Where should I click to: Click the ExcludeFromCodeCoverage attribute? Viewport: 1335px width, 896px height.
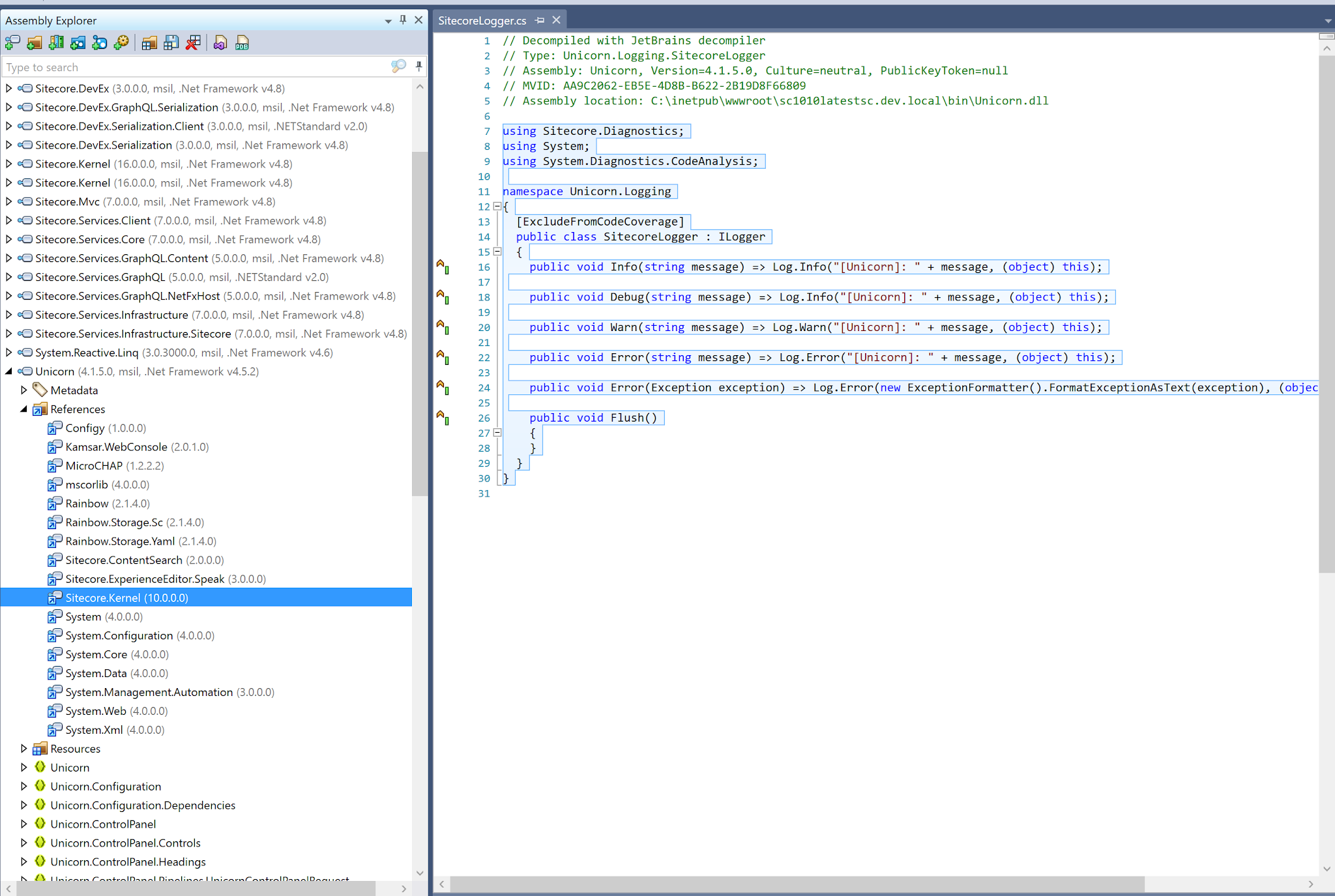click(600, 222)
